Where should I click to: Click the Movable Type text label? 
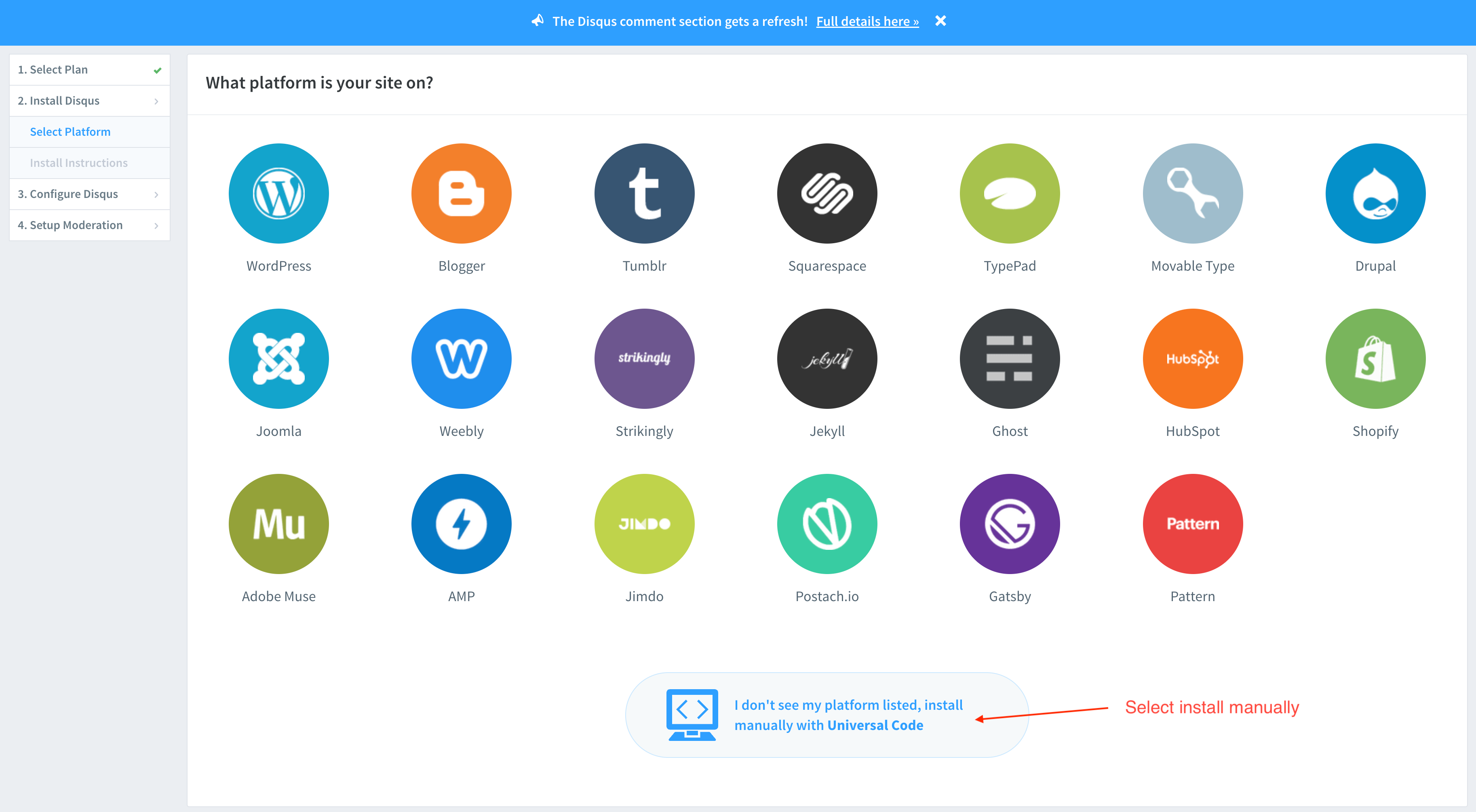(x=1192, y=266)
